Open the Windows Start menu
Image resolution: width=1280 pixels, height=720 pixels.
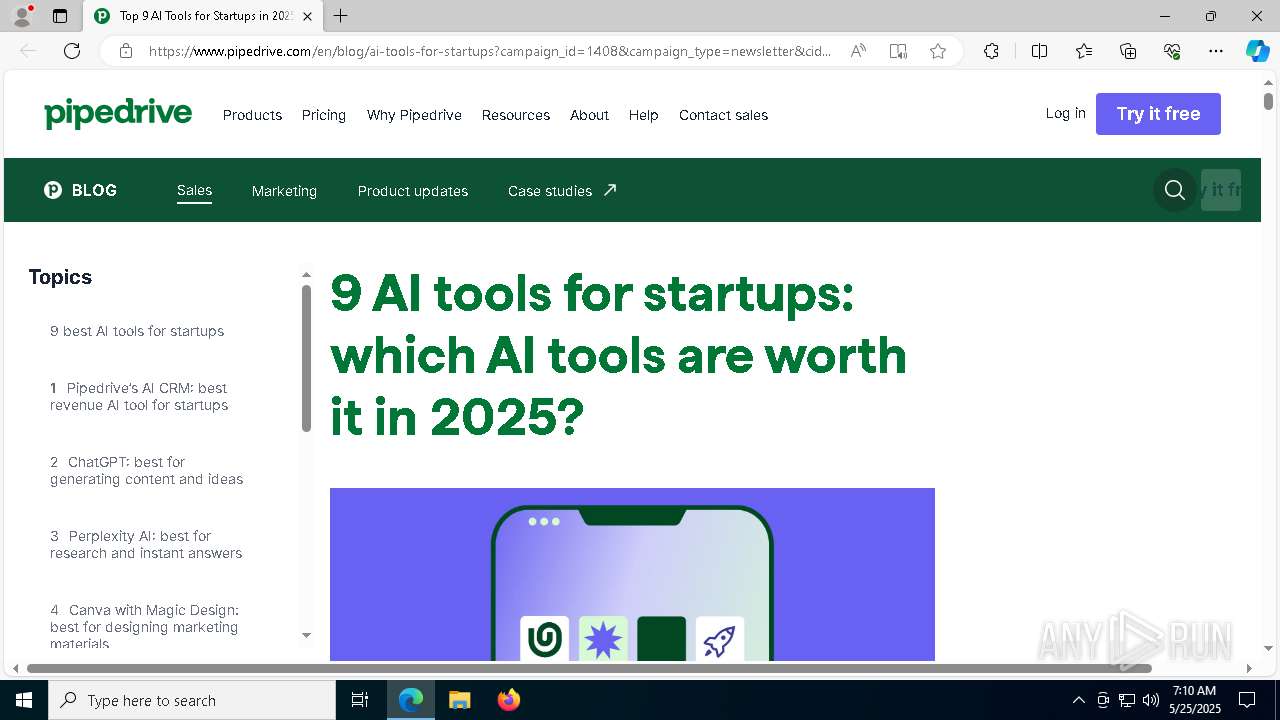pos(24,700)
